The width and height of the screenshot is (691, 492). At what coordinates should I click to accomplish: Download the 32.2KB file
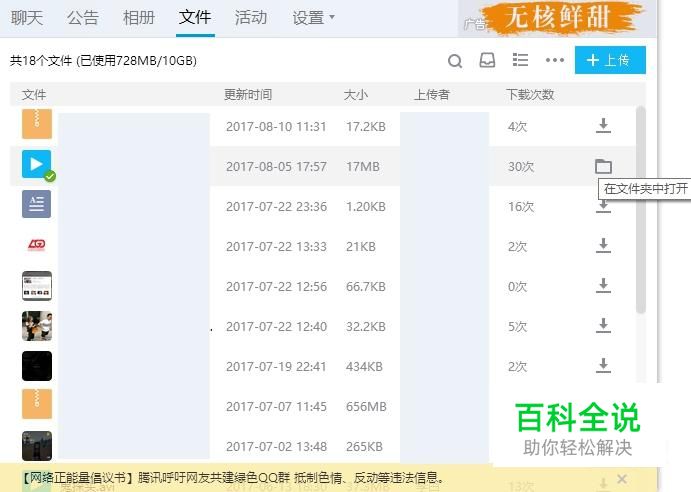[x=603, y=326]
